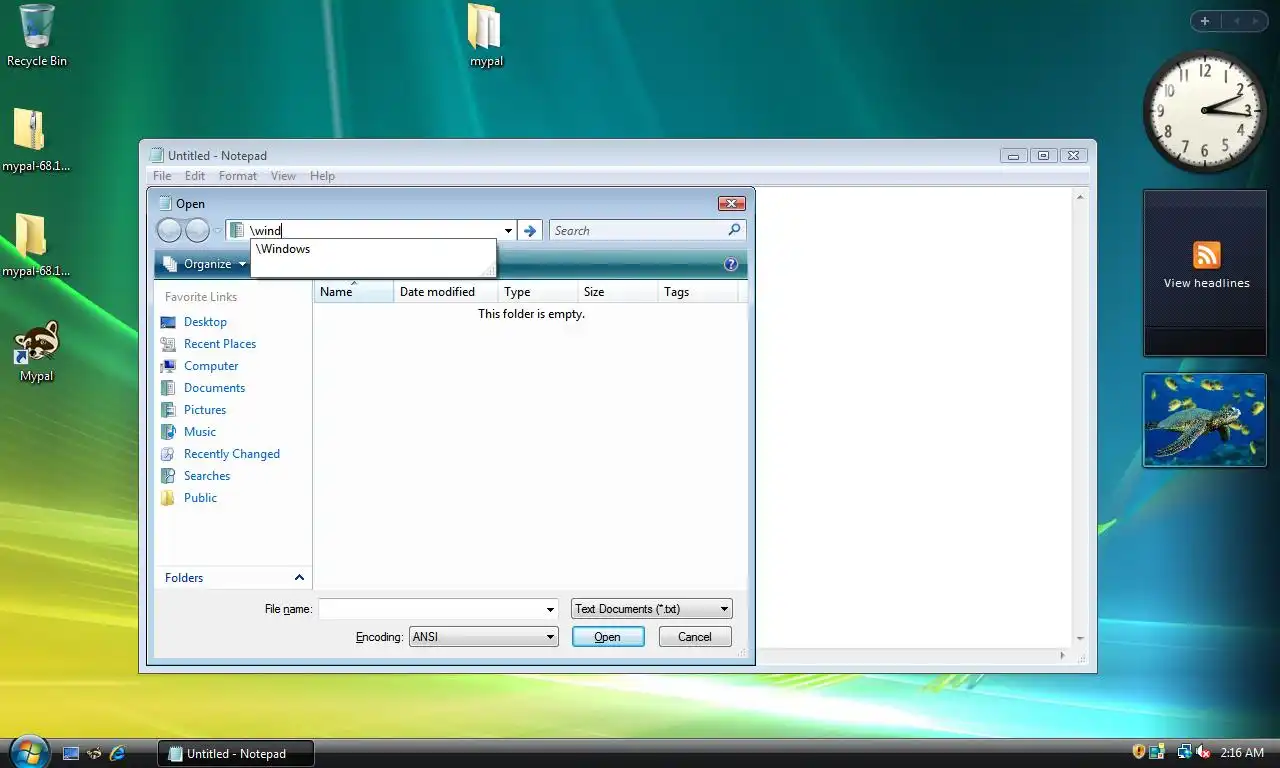This screenshot has width=1280, height=768.
Task: Go to Desktop in Favorite Links
Action: 205,322
